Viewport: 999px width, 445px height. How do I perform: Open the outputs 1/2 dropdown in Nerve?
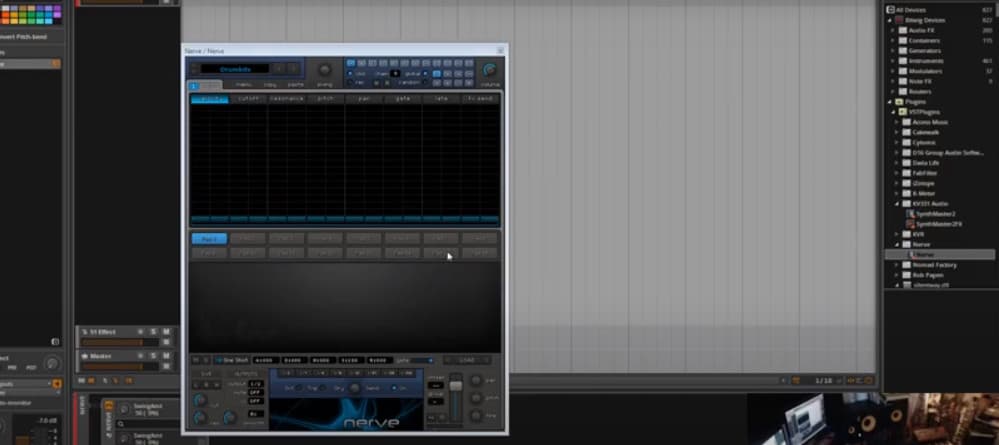tap(255, 384)
